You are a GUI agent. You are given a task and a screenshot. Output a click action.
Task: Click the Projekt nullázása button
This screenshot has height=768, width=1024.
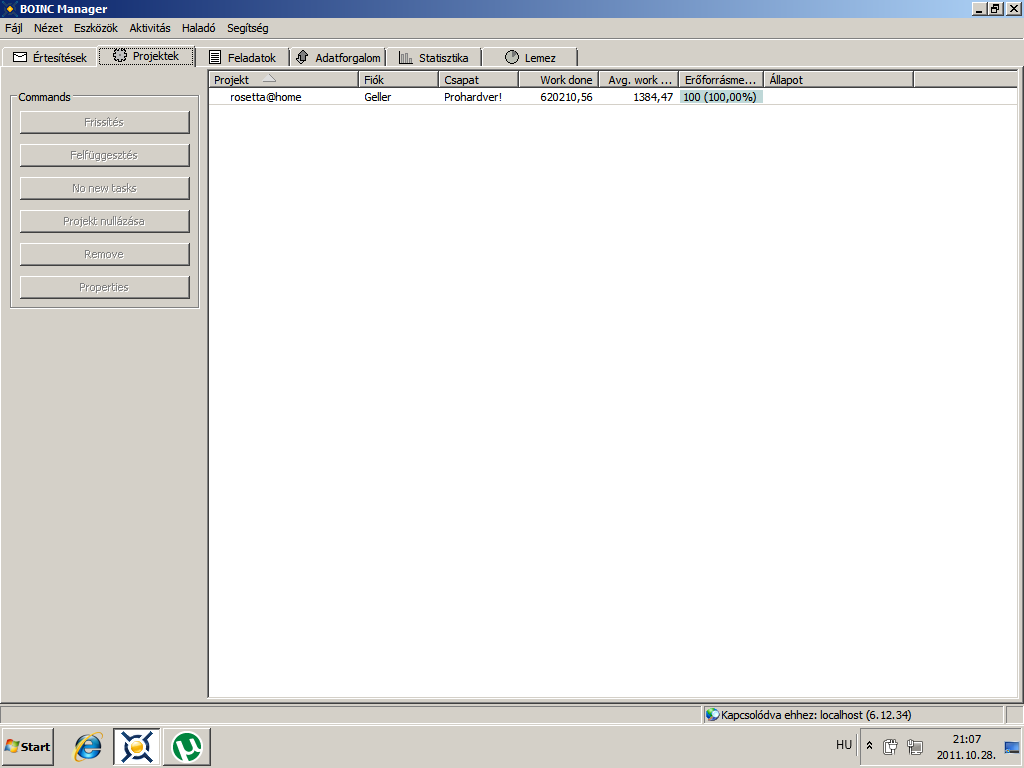tap(104, 221)
